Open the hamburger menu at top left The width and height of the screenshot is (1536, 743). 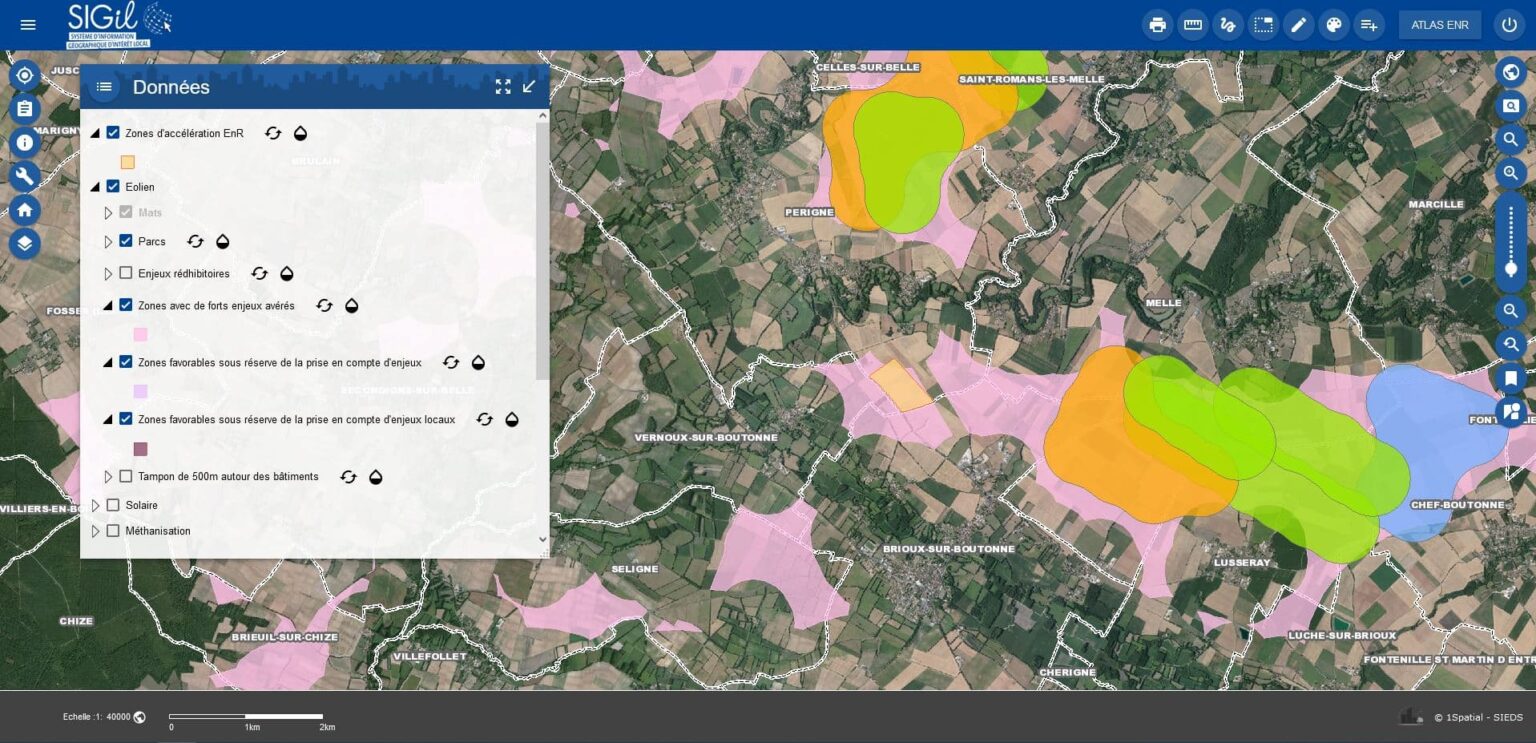tap(27, 24)
